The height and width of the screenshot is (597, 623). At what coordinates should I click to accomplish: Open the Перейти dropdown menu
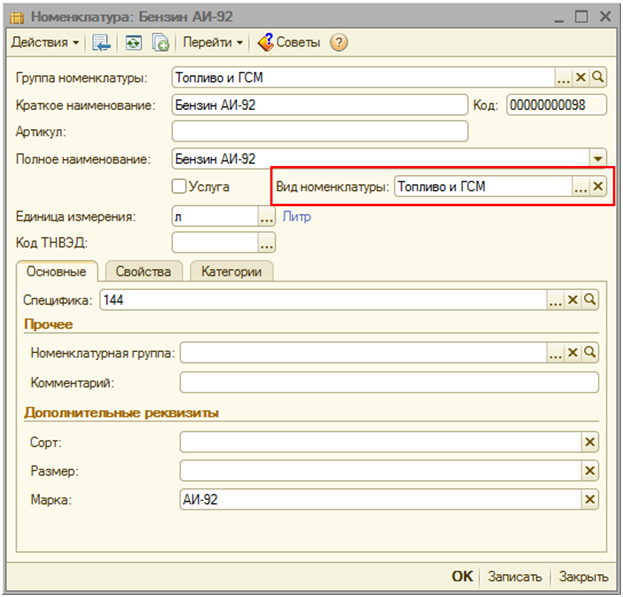213,43
